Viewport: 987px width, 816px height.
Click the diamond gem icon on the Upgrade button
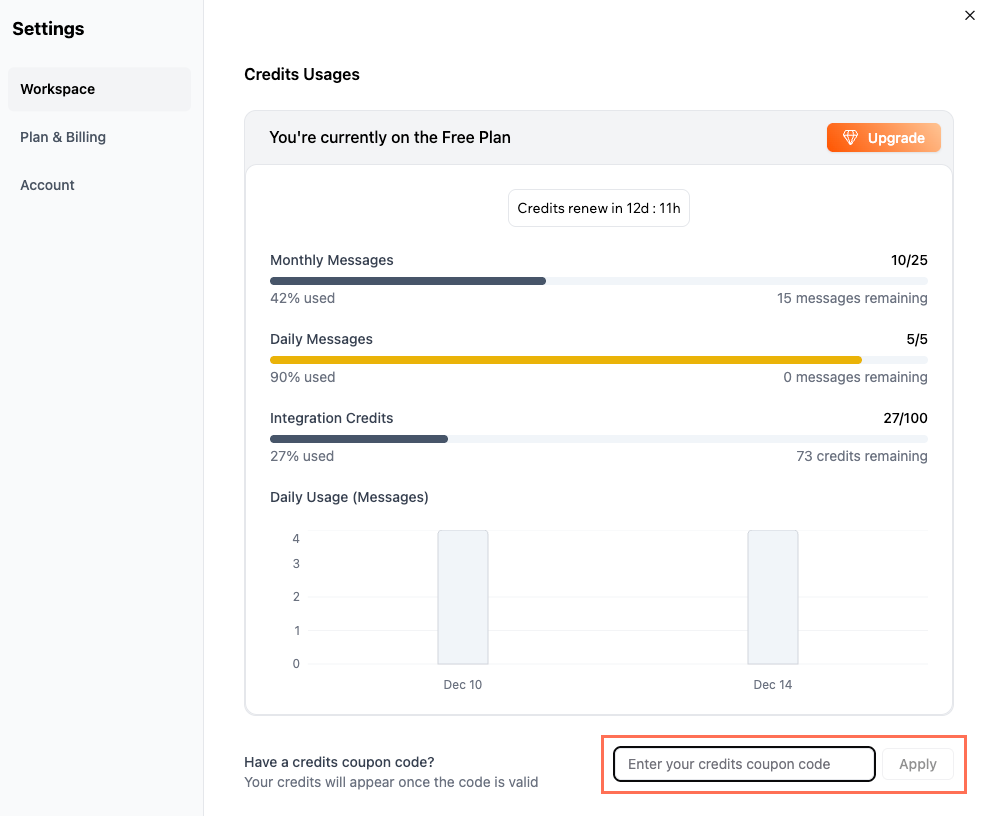pos(851,137)
